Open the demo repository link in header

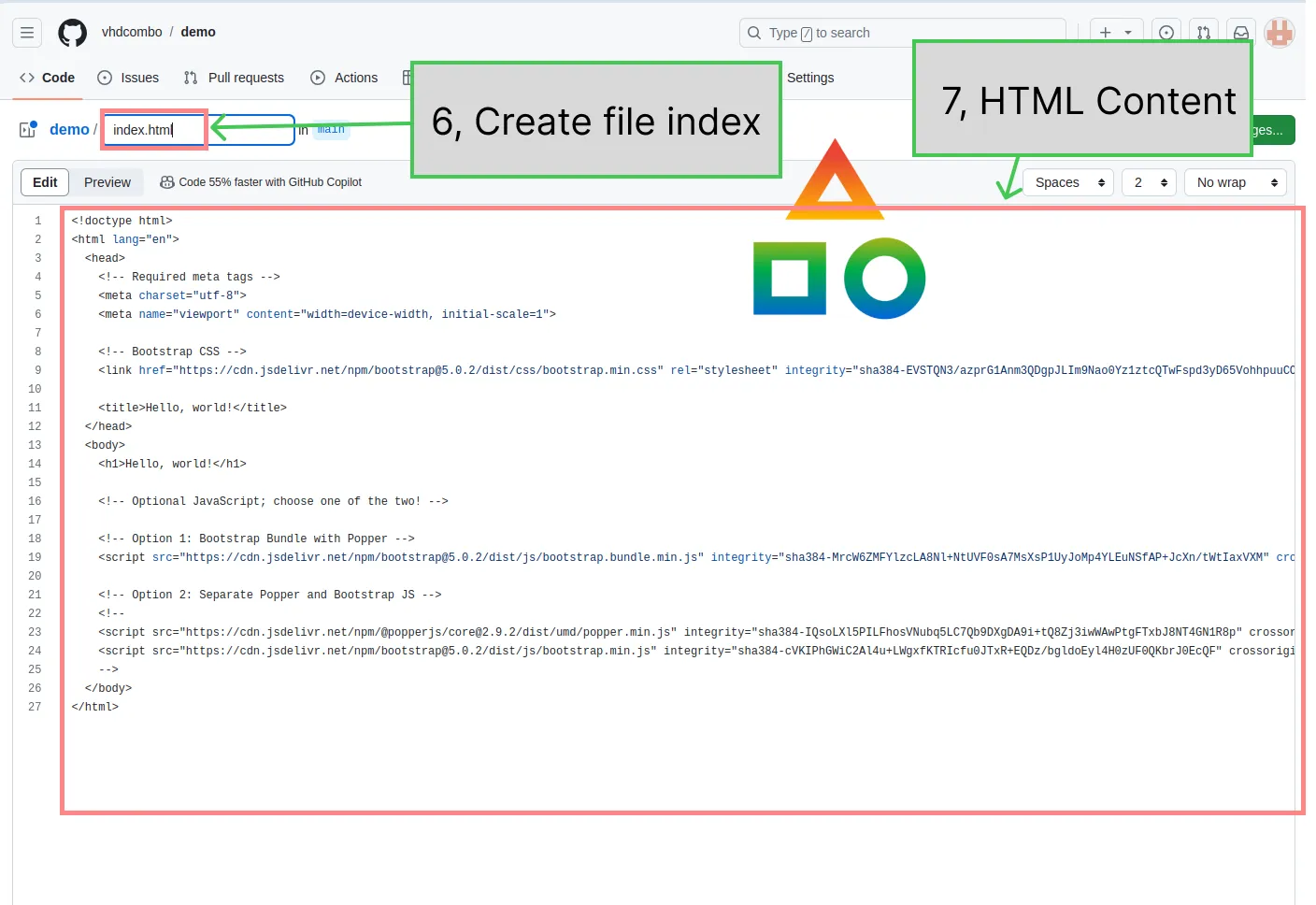pos(198,32)
